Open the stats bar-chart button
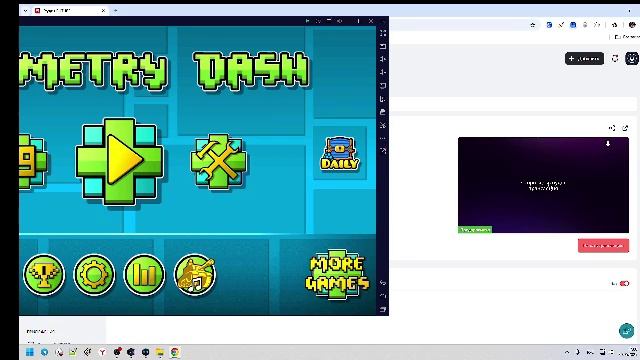Image resolution: width=640 pixels, height=360 pixels. pyautogui.click(x=144, y=274)
